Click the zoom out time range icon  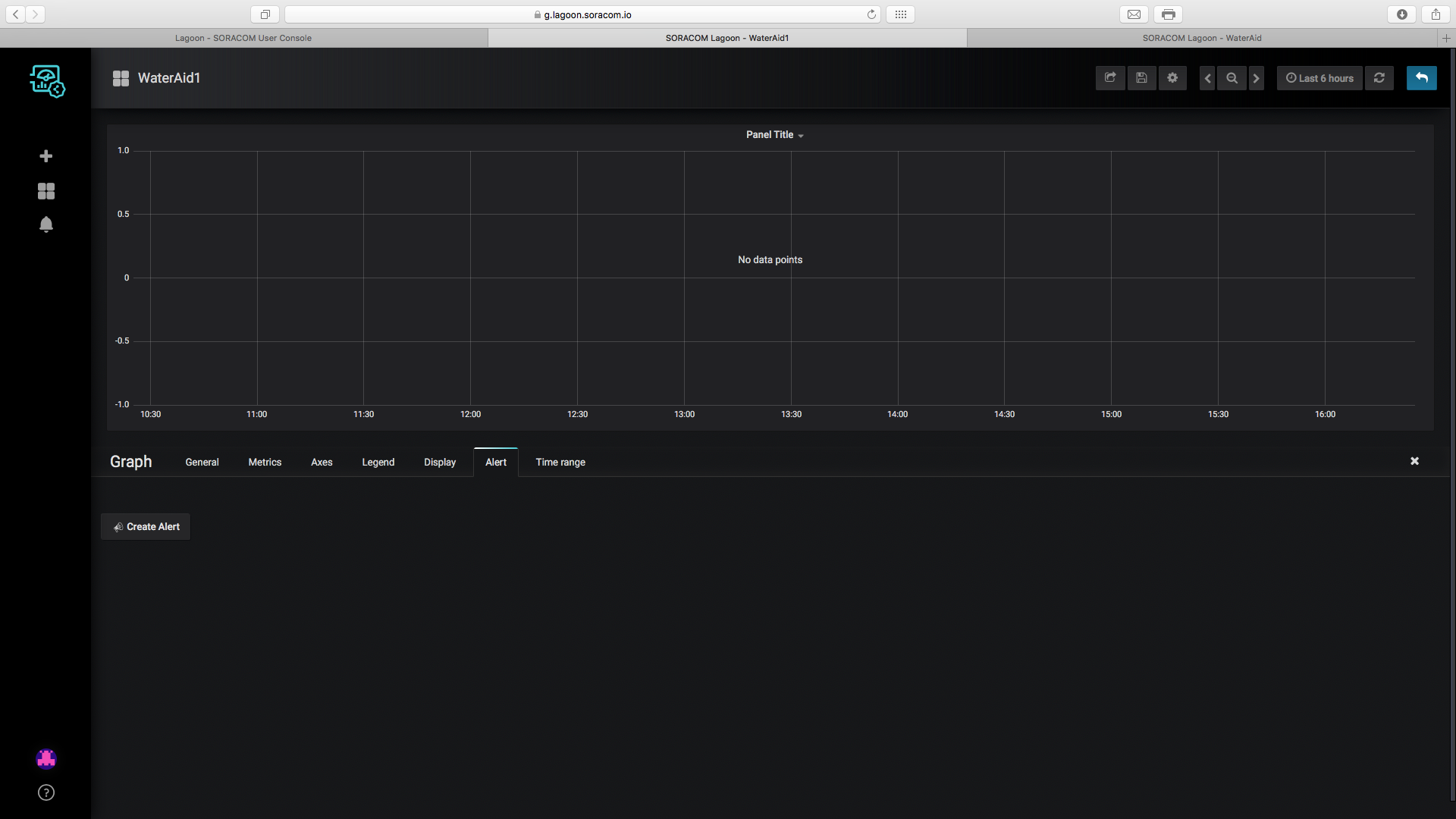click(1232, 78)
